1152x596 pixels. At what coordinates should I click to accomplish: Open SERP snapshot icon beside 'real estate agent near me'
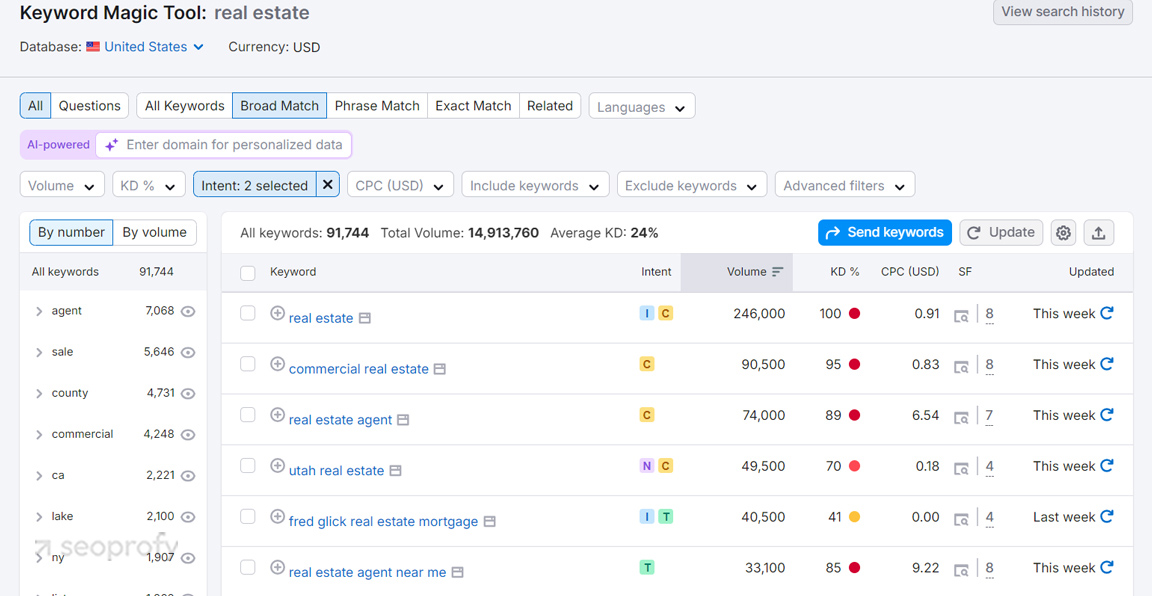pyautogui.click(x=458, y=572)
